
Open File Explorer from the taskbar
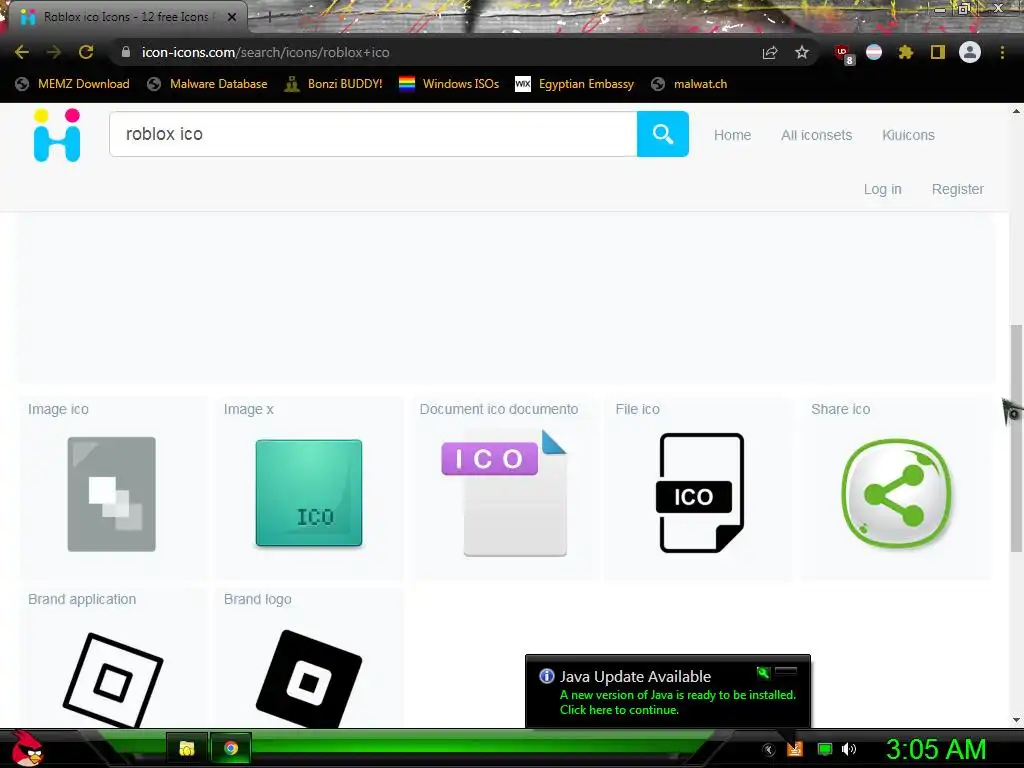187,748
